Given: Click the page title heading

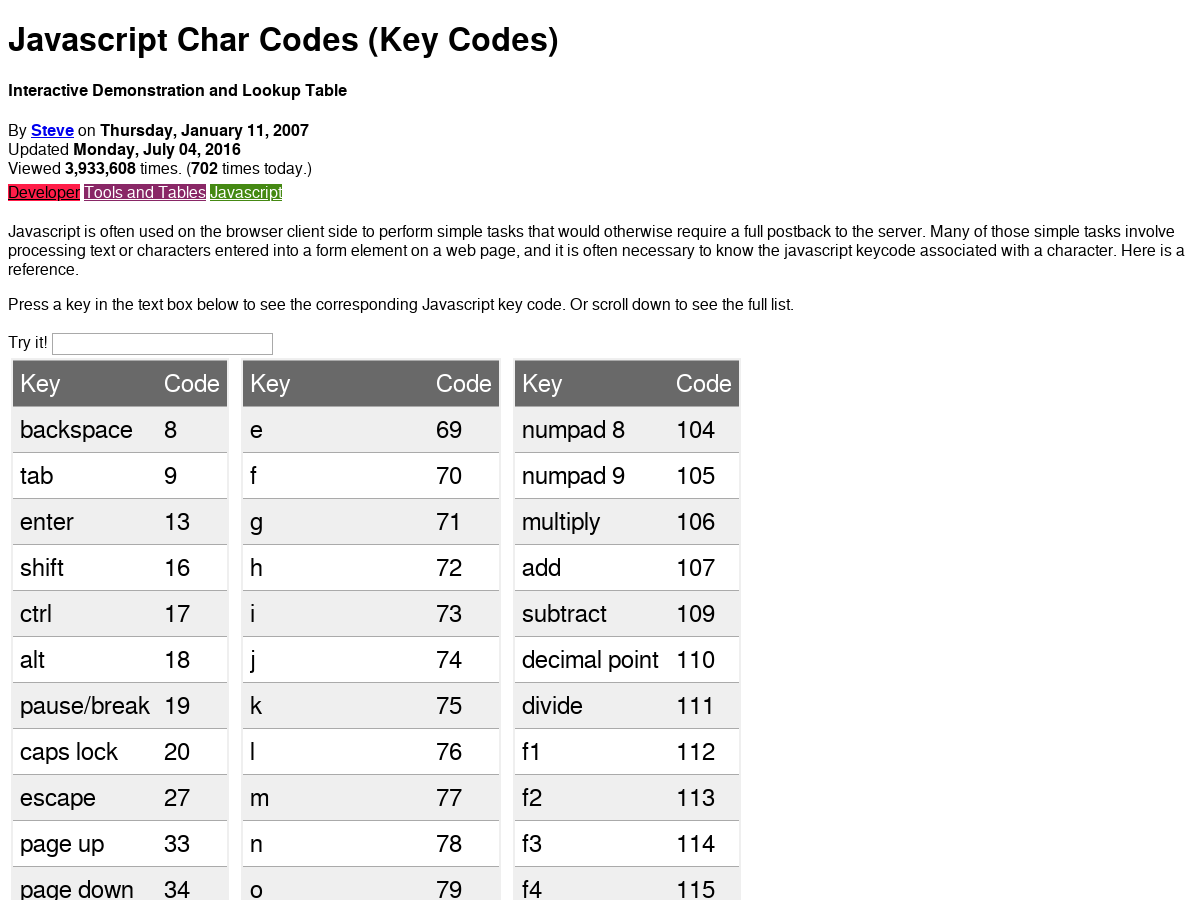Looking at the screenshot, I should coord(283,40).
